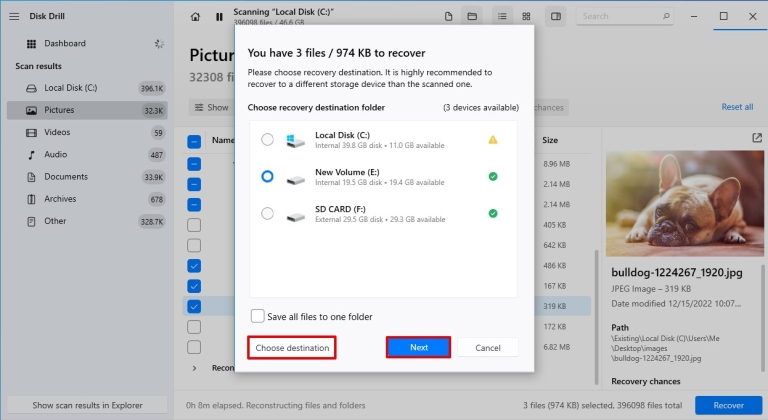Open preview in external window icon
Viewport: 768px width, 420px height.
click(757, 138)
